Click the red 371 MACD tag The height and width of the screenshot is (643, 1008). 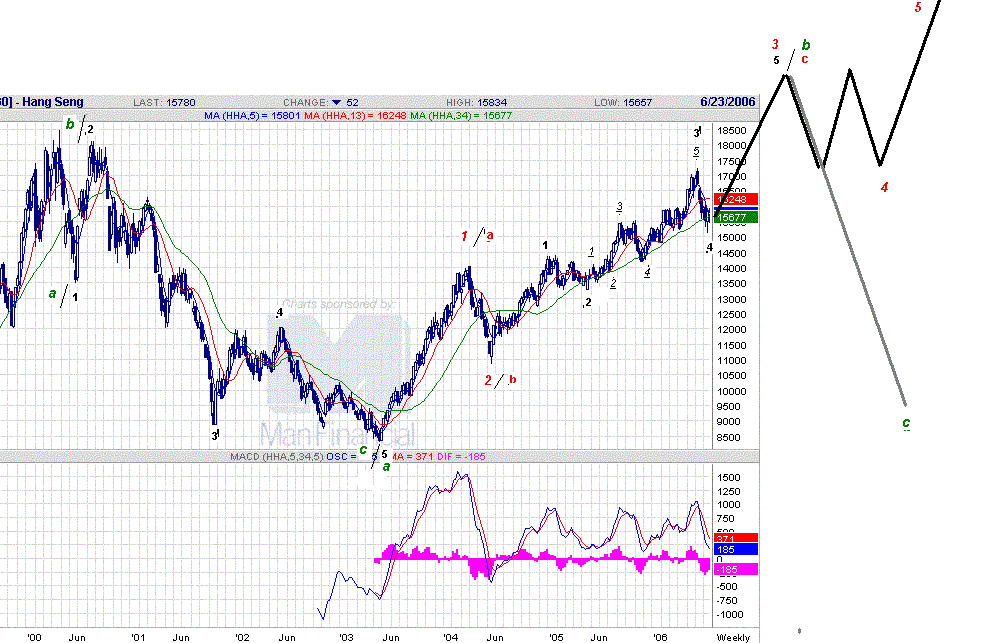coord(737,538)
